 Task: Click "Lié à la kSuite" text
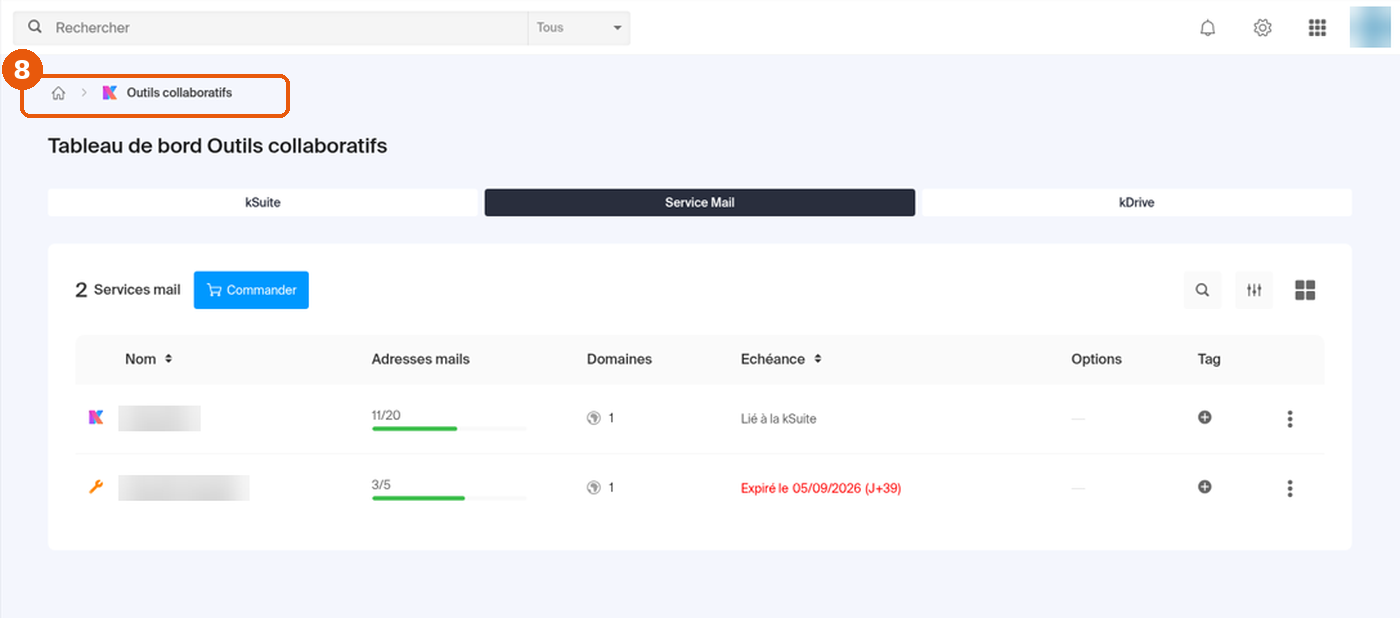[x=779, y=419]
